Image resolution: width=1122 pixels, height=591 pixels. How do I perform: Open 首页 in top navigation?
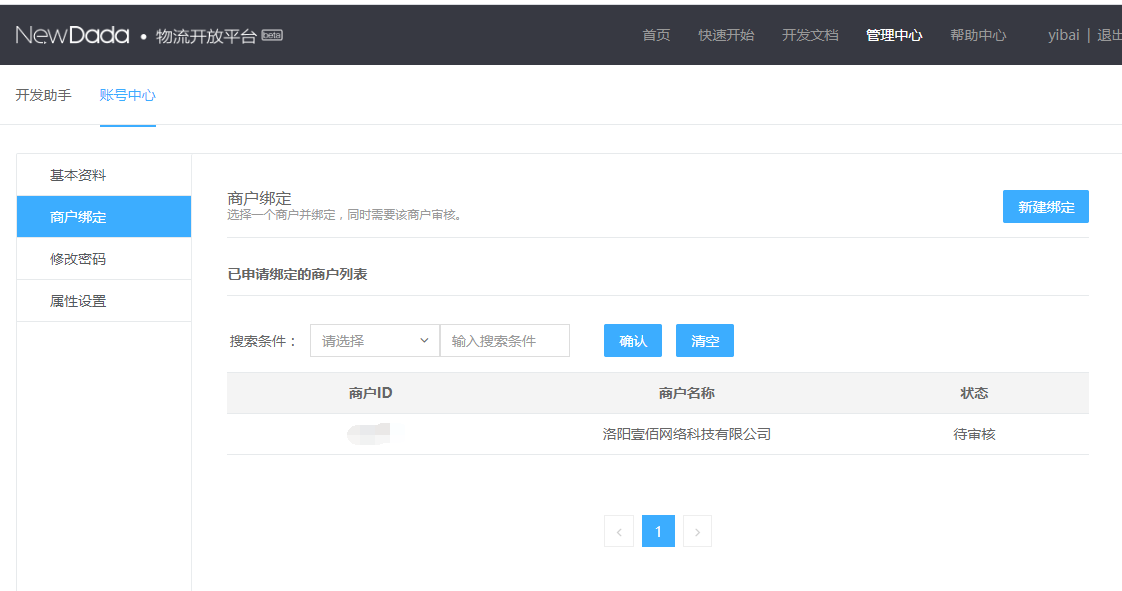(x=656, y=35)
